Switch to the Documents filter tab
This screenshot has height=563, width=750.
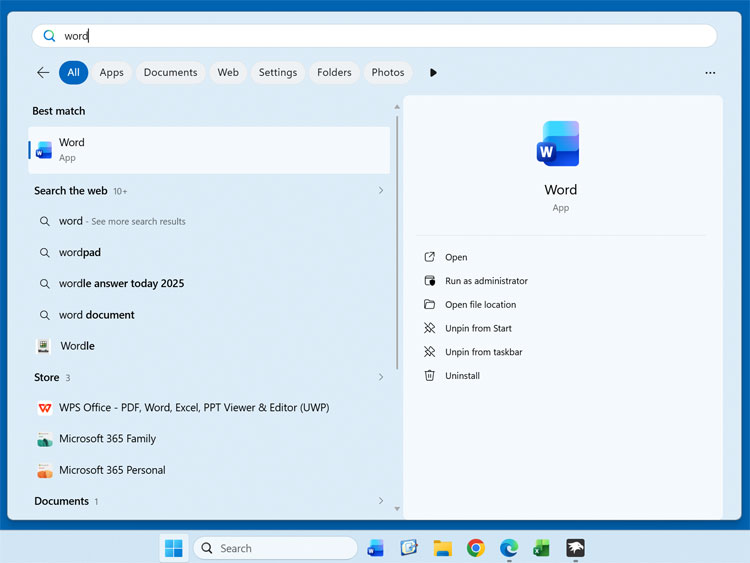pyautogui.click(x=170, y=72)
